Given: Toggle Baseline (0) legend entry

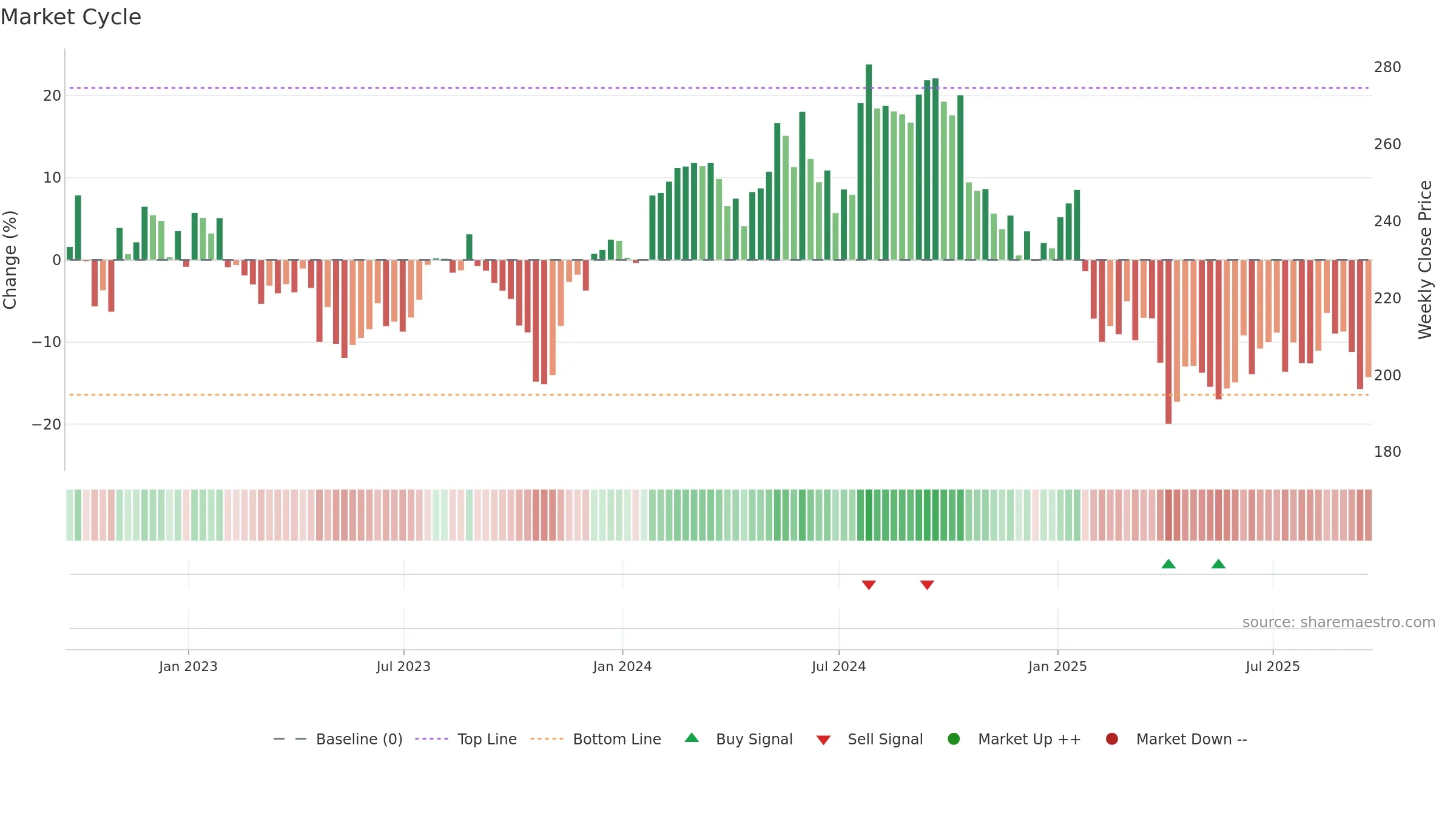Looking at the screenshot, I should (338, 739).
